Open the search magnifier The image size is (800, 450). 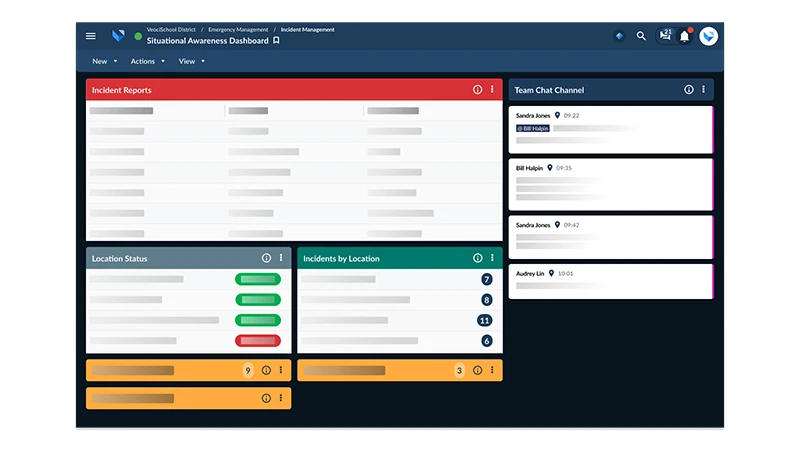coord(641,36)
